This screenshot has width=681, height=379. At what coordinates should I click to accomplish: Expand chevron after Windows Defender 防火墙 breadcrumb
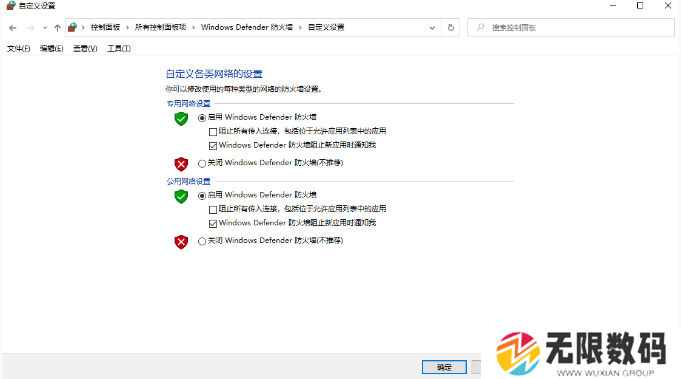pos(300,27)
